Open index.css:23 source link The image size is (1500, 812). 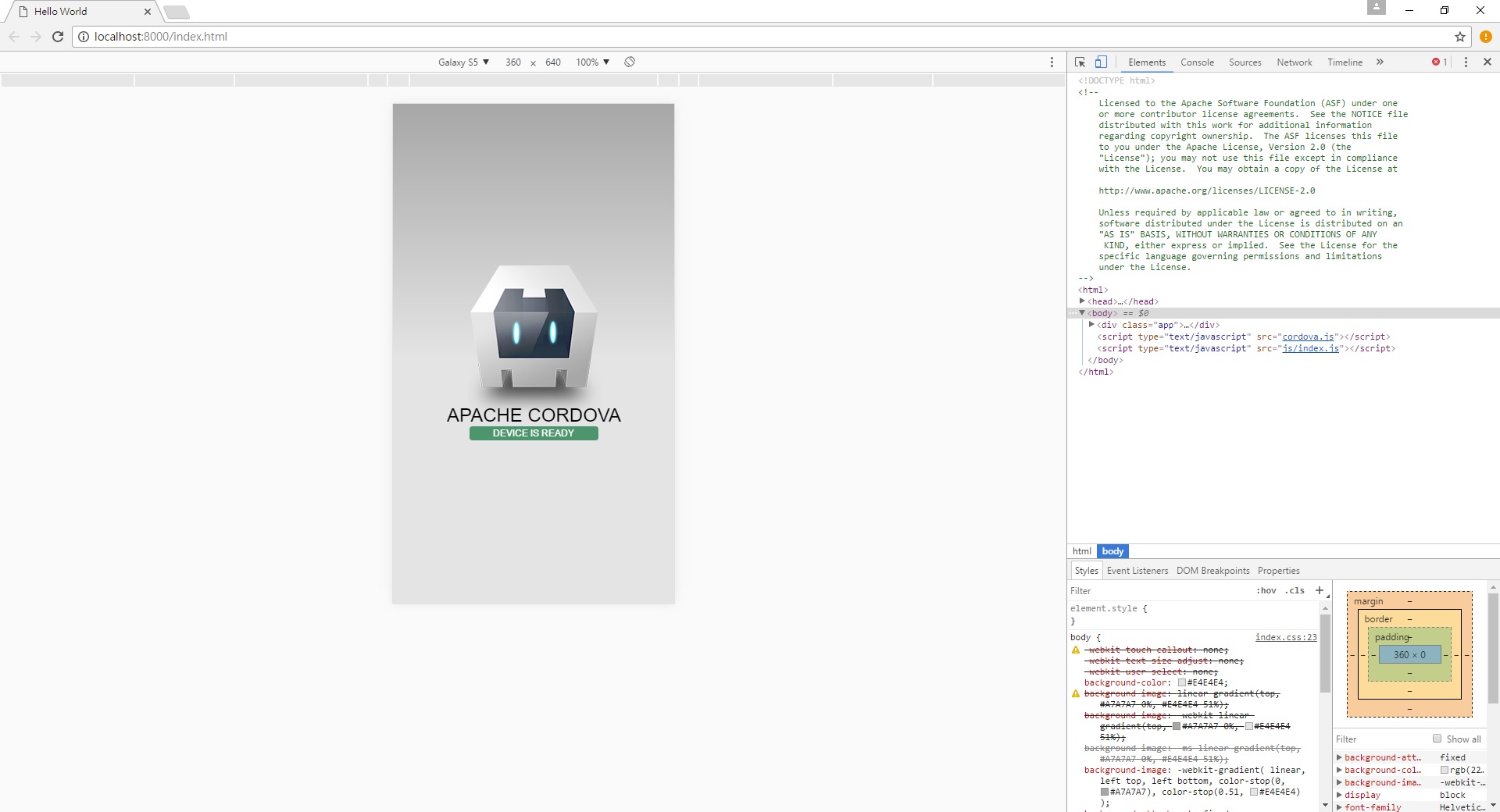1286,637
